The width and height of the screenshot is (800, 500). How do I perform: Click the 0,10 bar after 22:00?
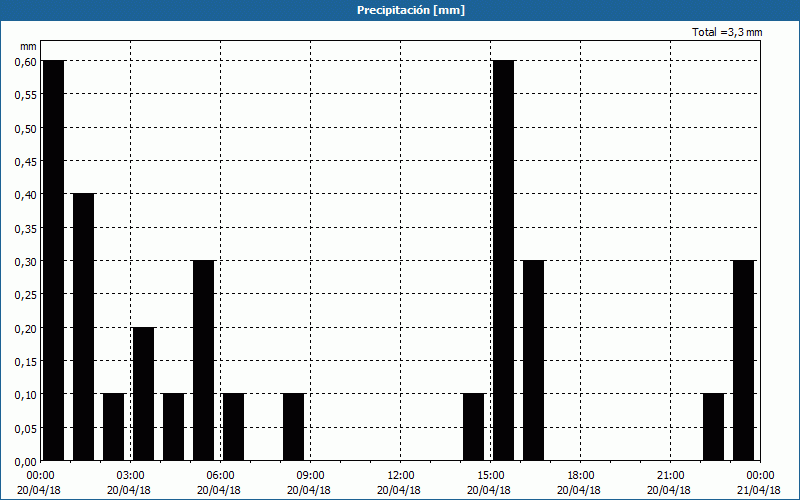point(713,427)
